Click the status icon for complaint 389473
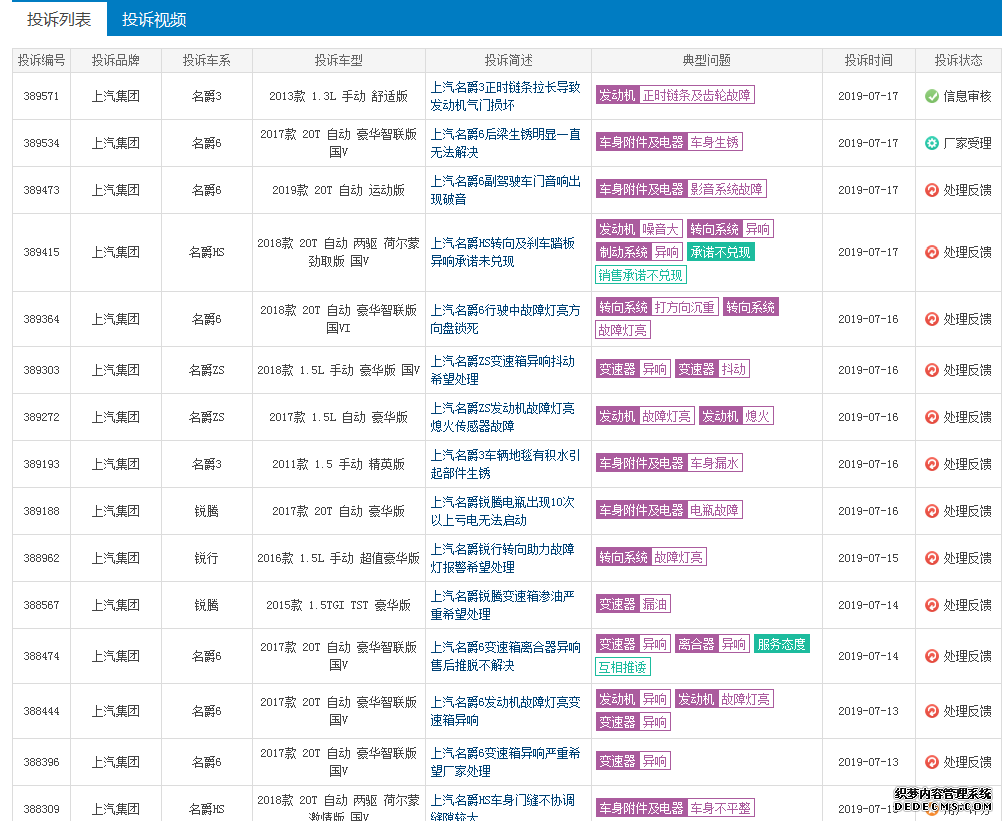The image size is (1003, 821). tap(932, 190)
